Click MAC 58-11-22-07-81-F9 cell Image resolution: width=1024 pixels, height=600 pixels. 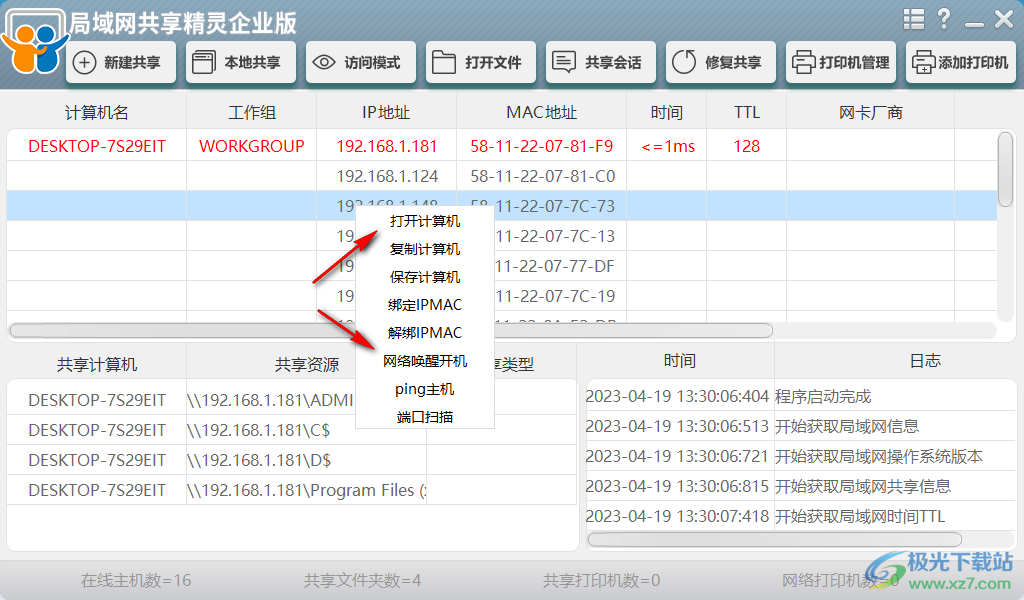pyautogui.click(x=541, y=146)
